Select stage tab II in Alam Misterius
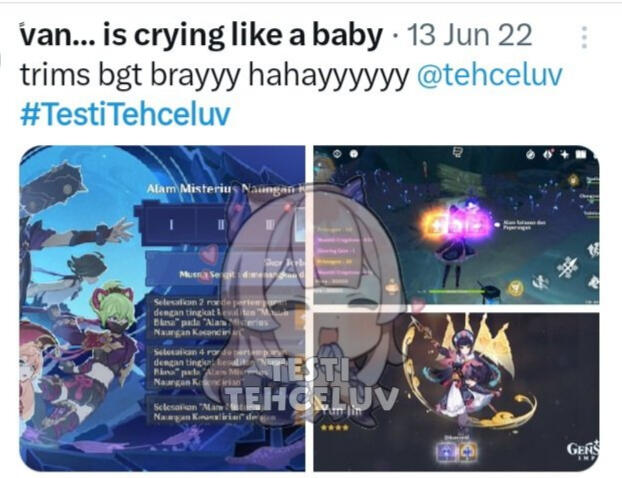 (x=221, y=225)
